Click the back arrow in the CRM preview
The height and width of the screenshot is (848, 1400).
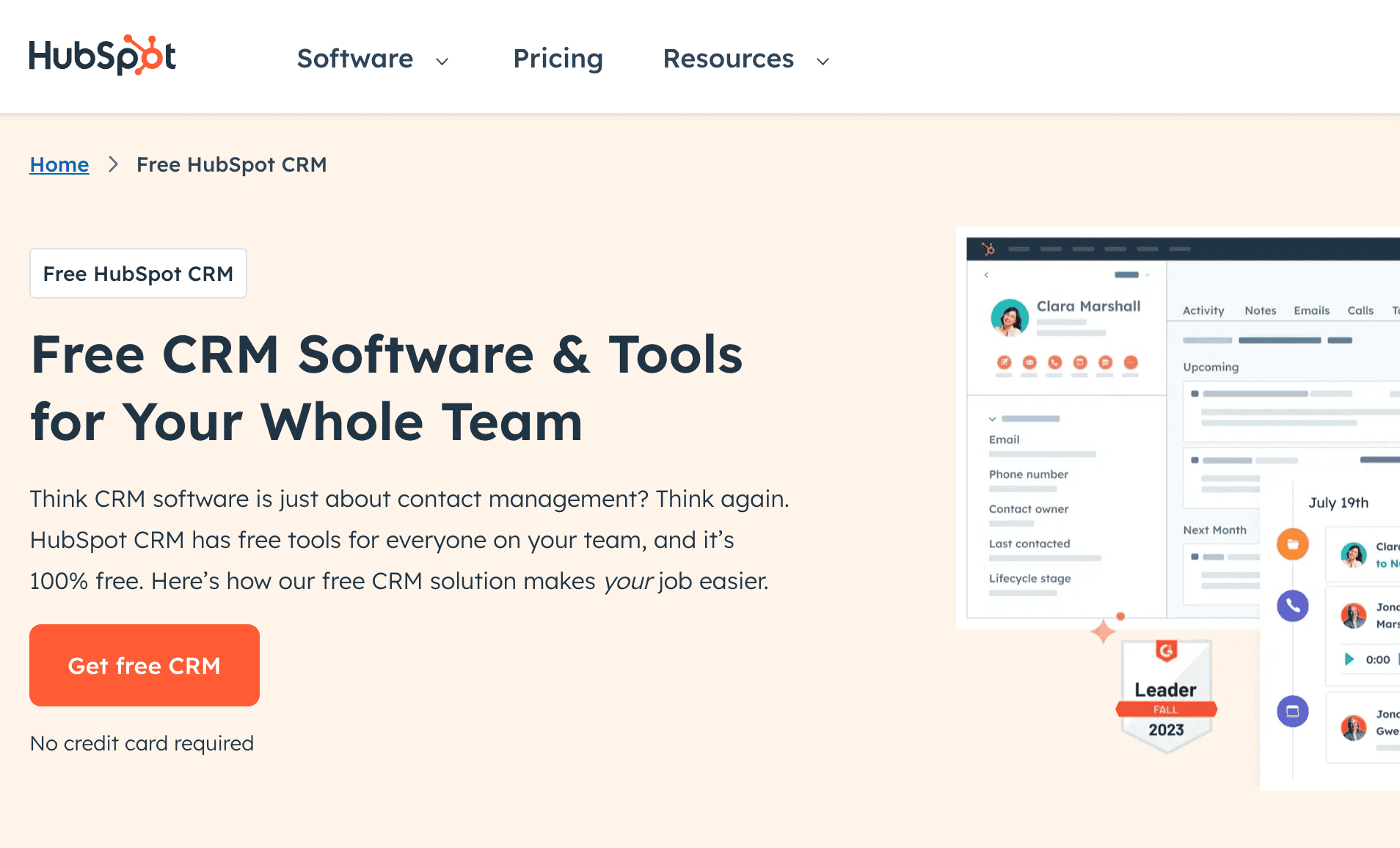click(x=987, y=275)
